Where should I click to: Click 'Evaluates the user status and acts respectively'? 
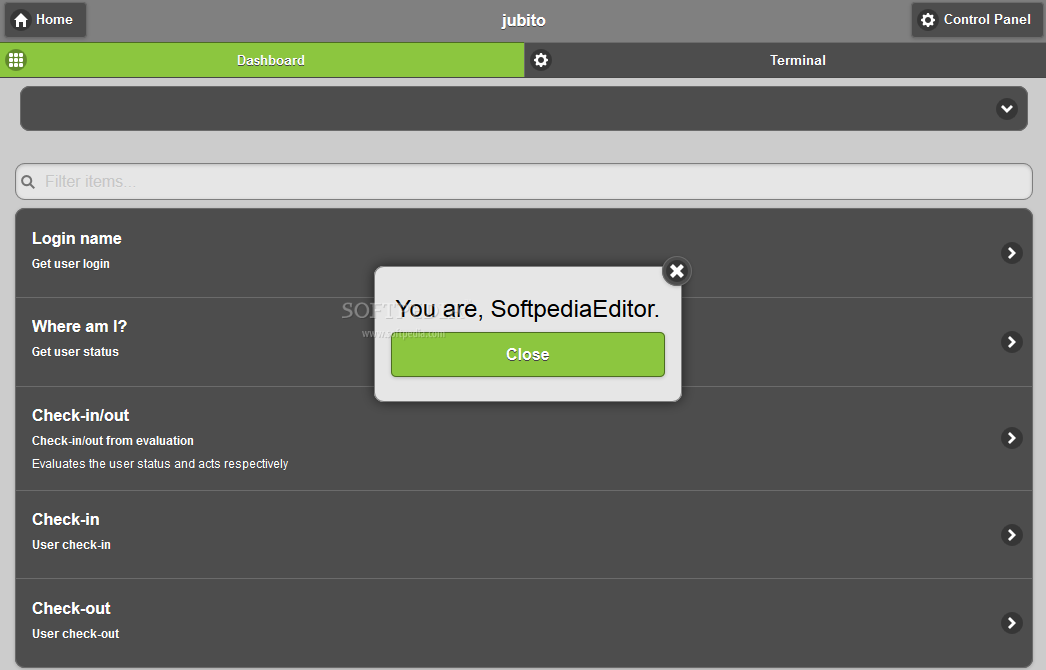[x=160, y=464]
